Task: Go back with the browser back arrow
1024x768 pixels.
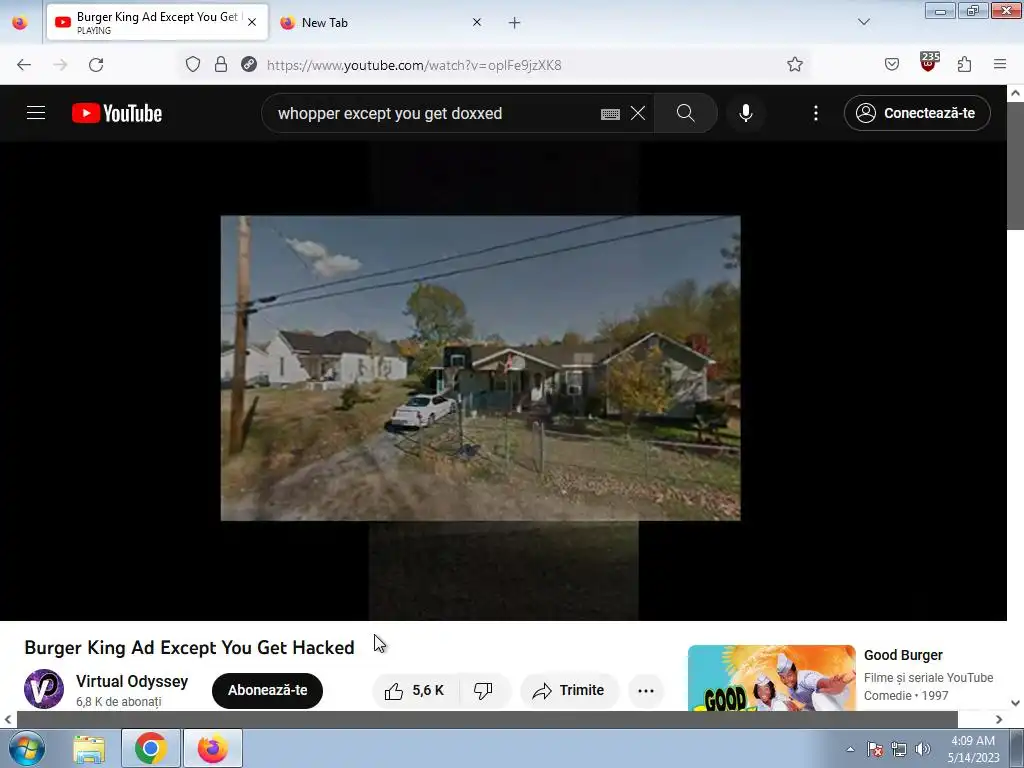Action: pos(24,65)
